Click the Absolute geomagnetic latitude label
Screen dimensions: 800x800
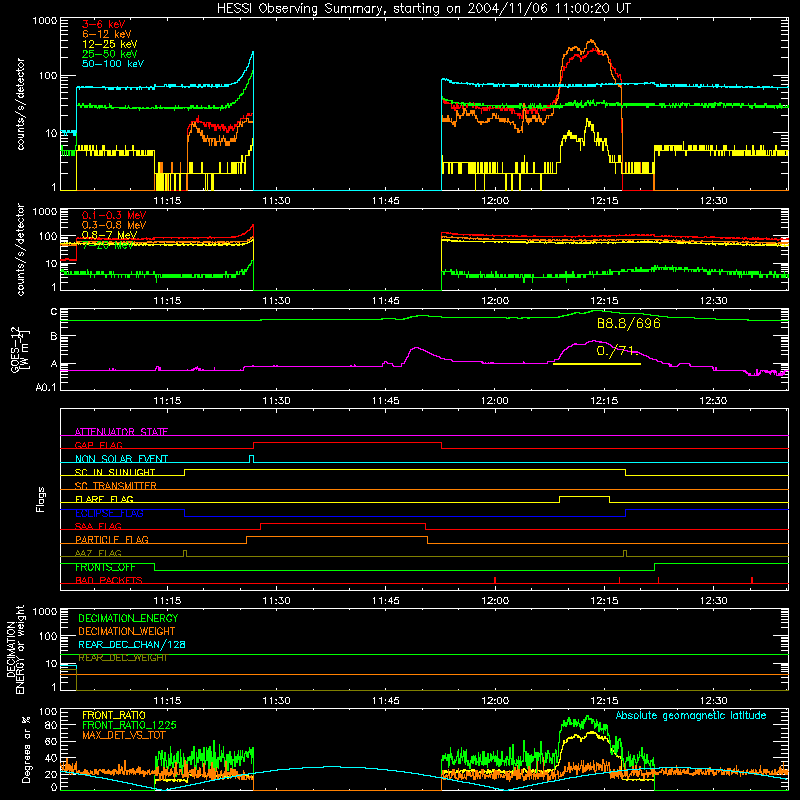pos(691,715)
